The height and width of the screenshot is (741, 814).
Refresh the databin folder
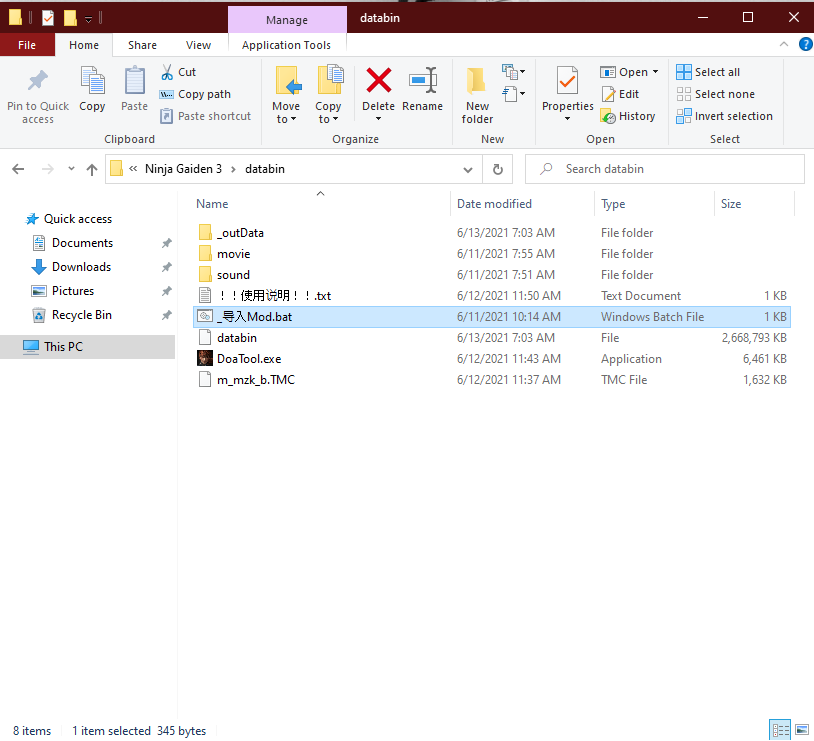click(x=497, y=170)
